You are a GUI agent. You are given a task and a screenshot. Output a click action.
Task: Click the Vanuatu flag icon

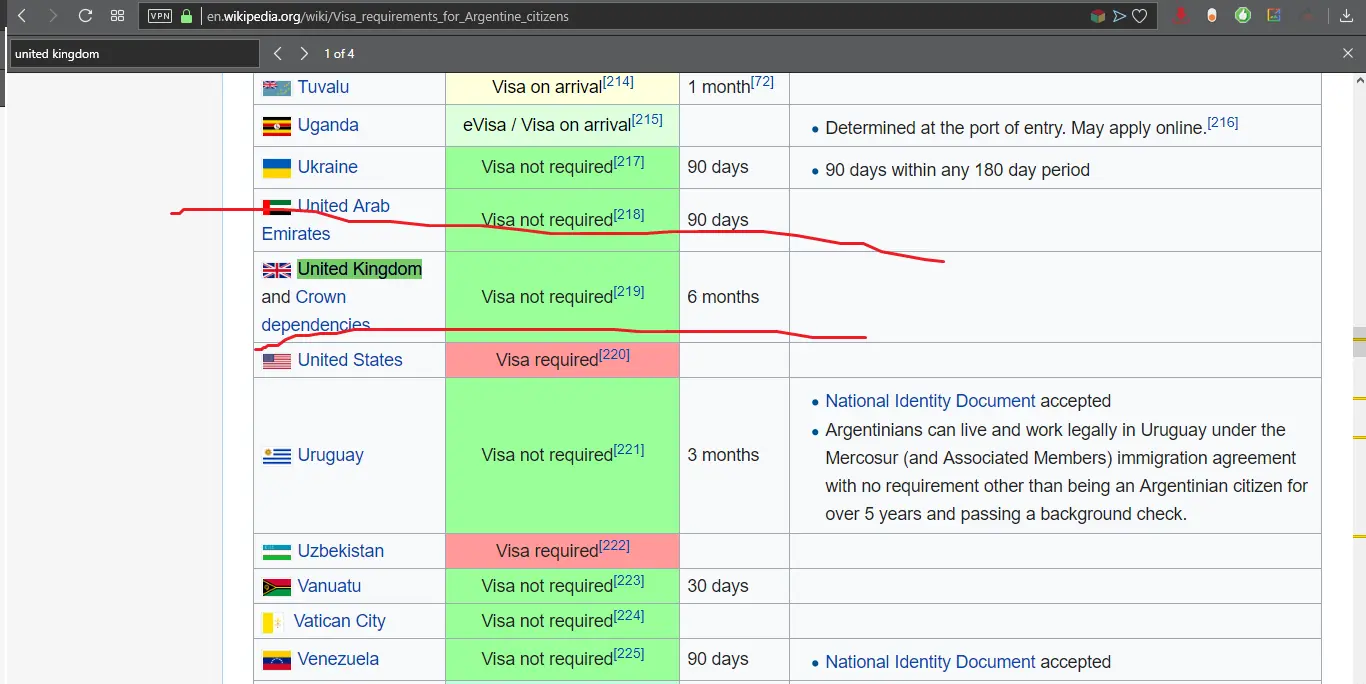coord(277,587)
